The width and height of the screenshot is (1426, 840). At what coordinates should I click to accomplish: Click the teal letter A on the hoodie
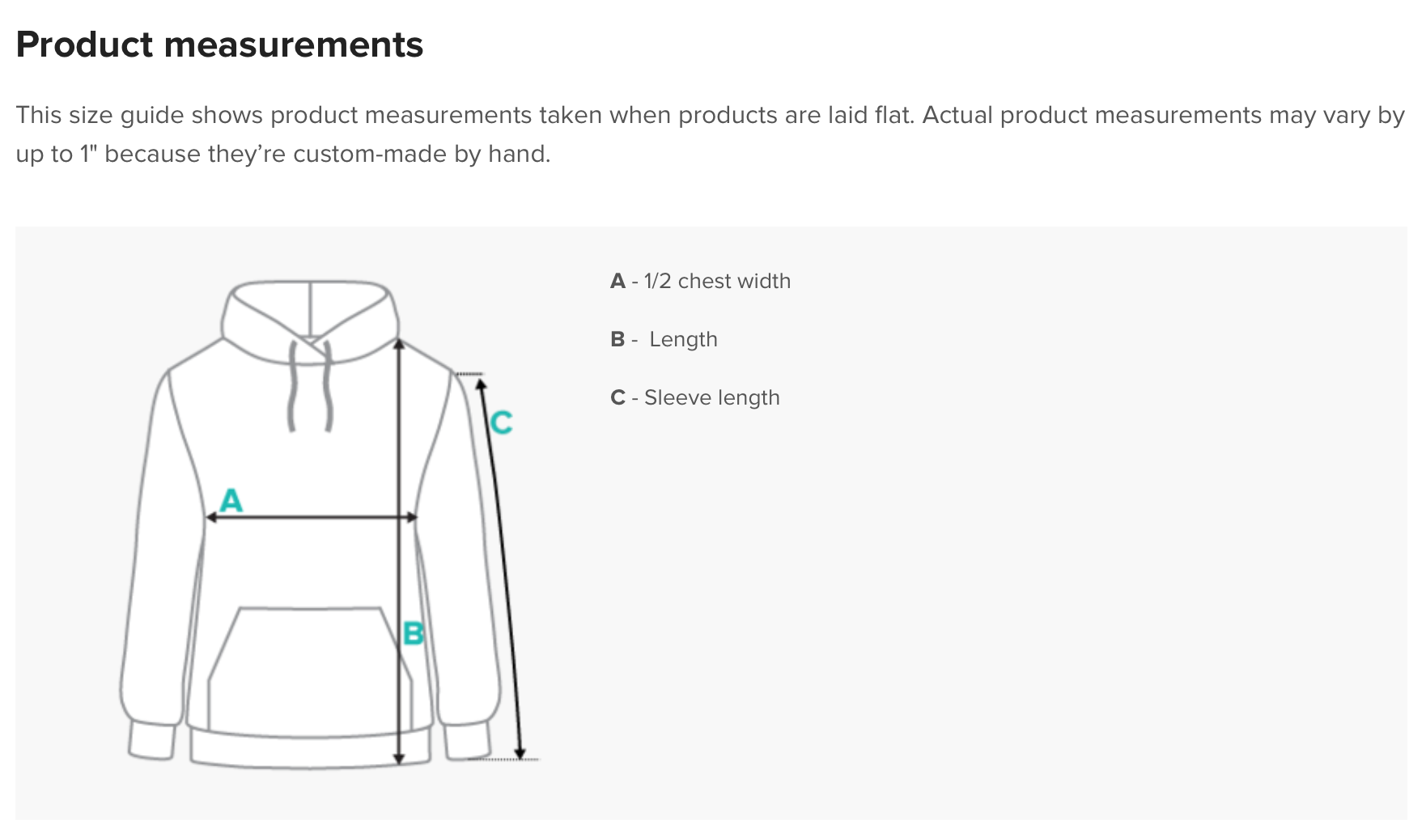point(231,501)
